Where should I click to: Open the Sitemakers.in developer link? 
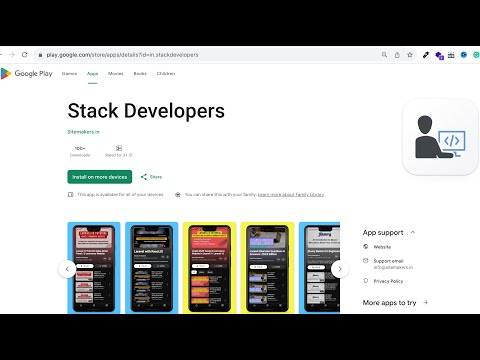[83, 132]
